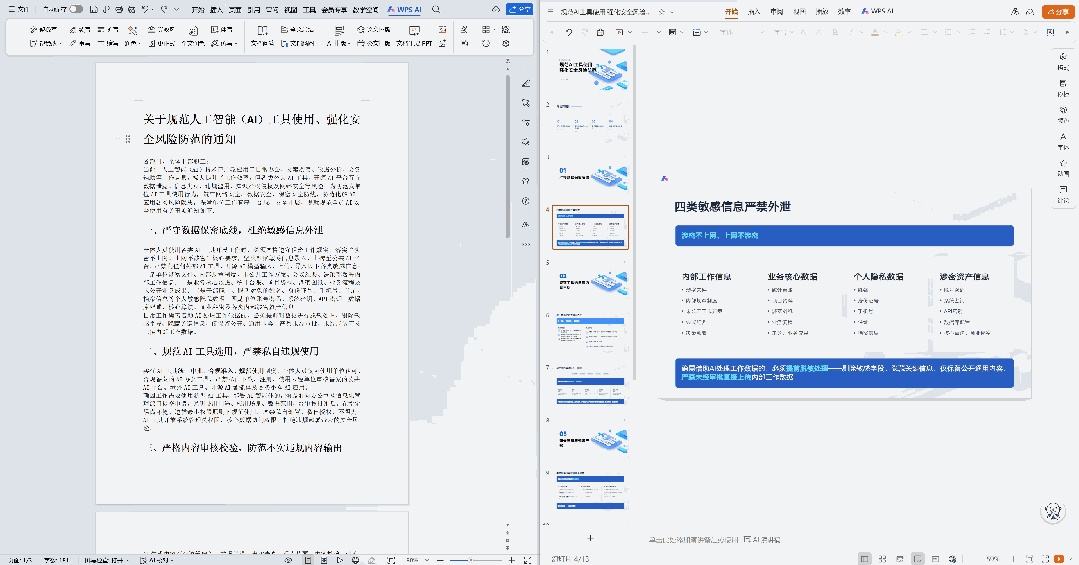Viewport: 1079px width, 565px height.
Task: Click the Save icon in Writer's quick toolbar
Action: point(94,10)
